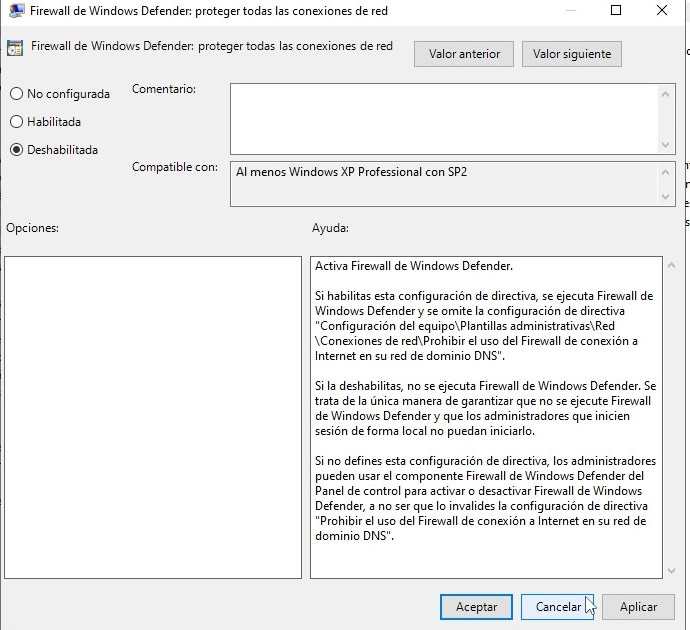Enable the policy with the Habilitada option
The image size is (690, 630).
(x=16, y=122)
